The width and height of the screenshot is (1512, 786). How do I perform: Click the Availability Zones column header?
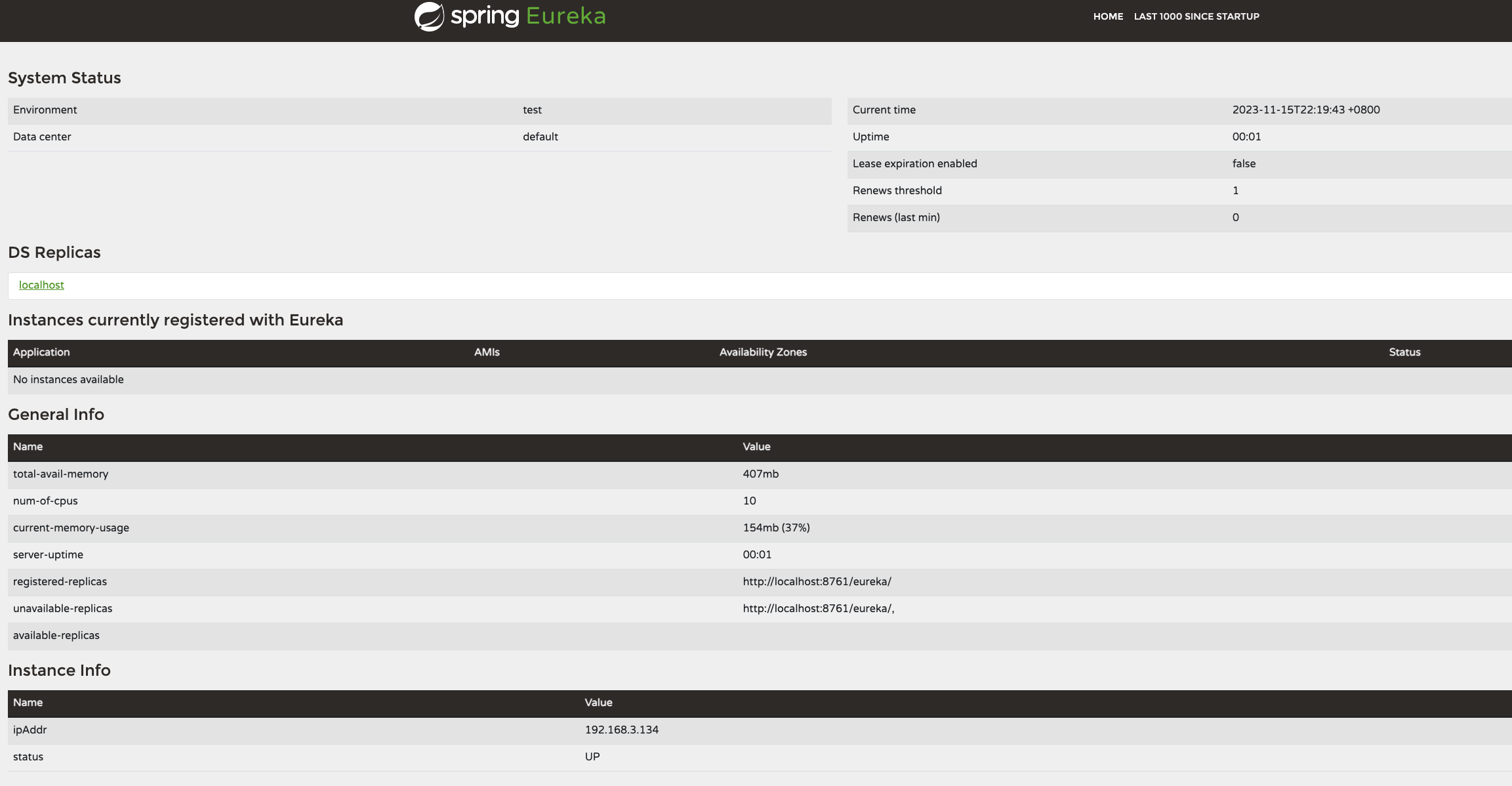[x=763, y=352]
